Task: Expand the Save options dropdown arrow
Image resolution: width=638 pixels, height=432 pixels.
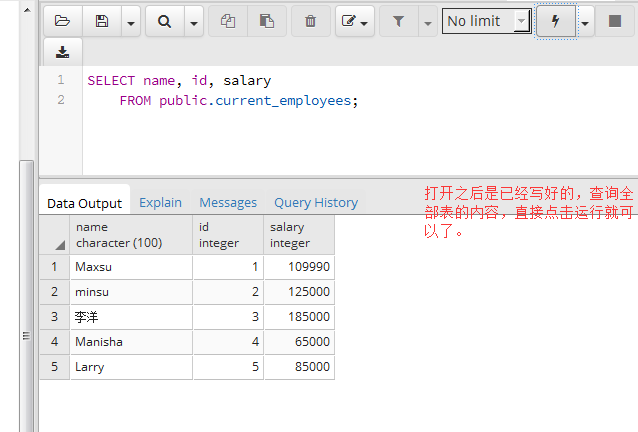Action: [x=131, y=21]
